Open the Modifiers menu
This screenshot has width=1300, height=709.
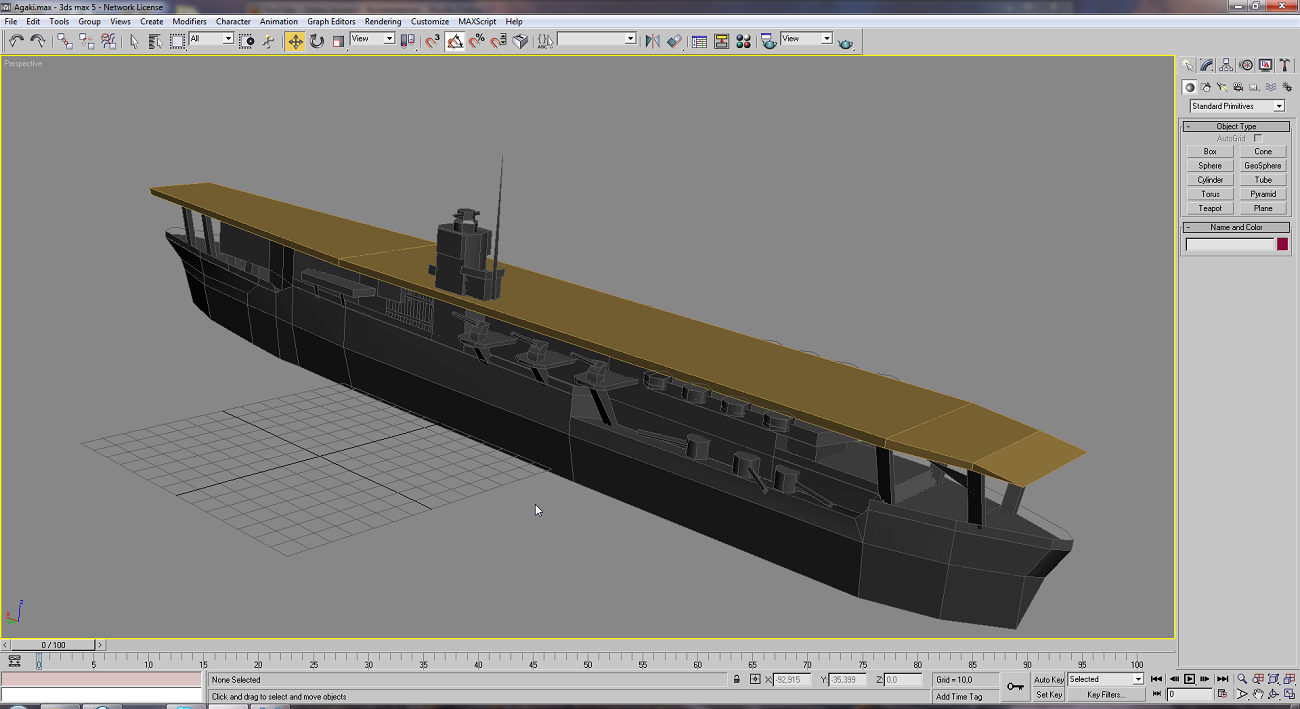pyautogui.click(x=189, y=21)
